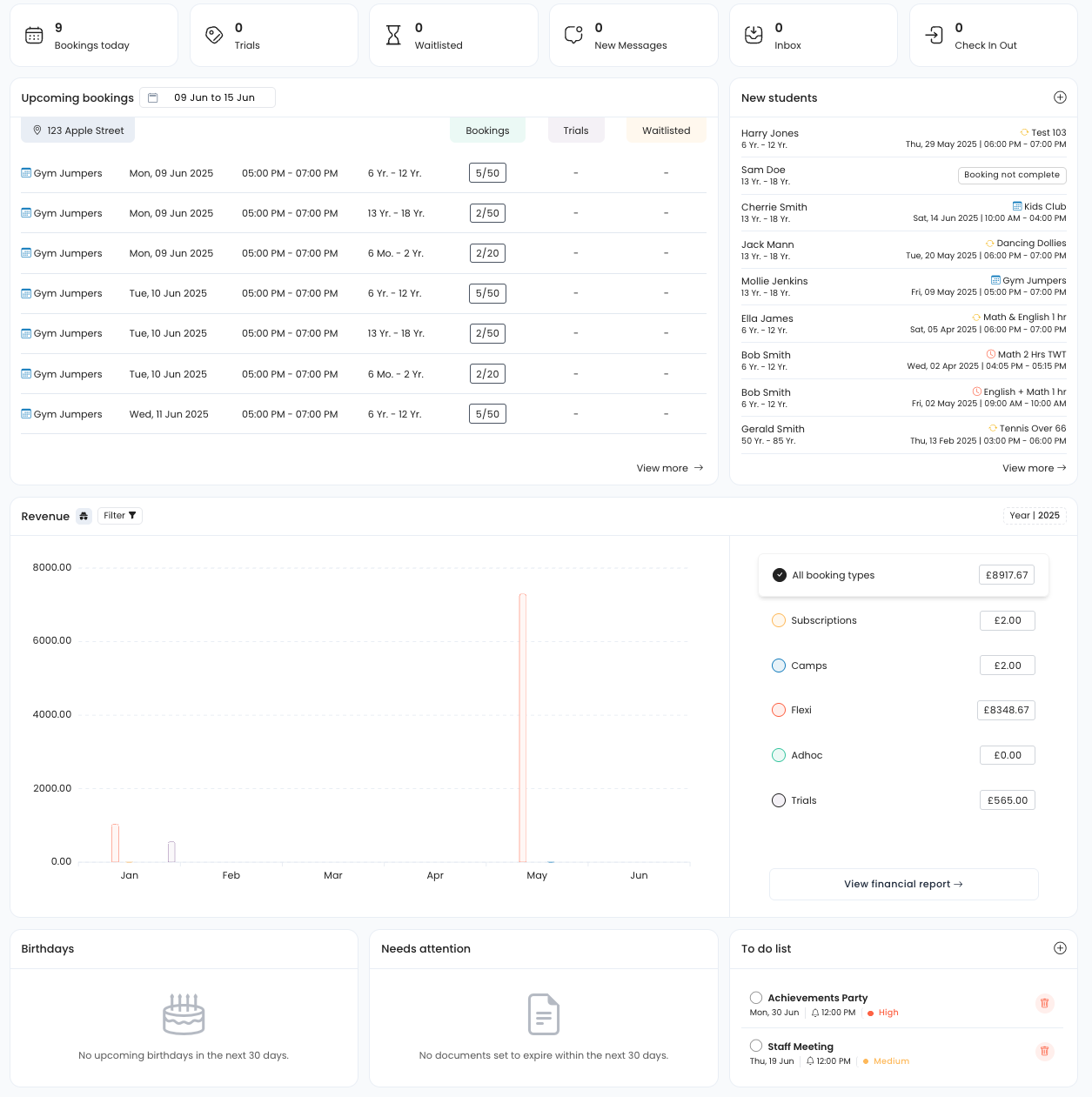Click the location pin on 123 Apple Street
Viewport: 1092px width, 1097px height.
pyautogui.click(x=37, y=130)
